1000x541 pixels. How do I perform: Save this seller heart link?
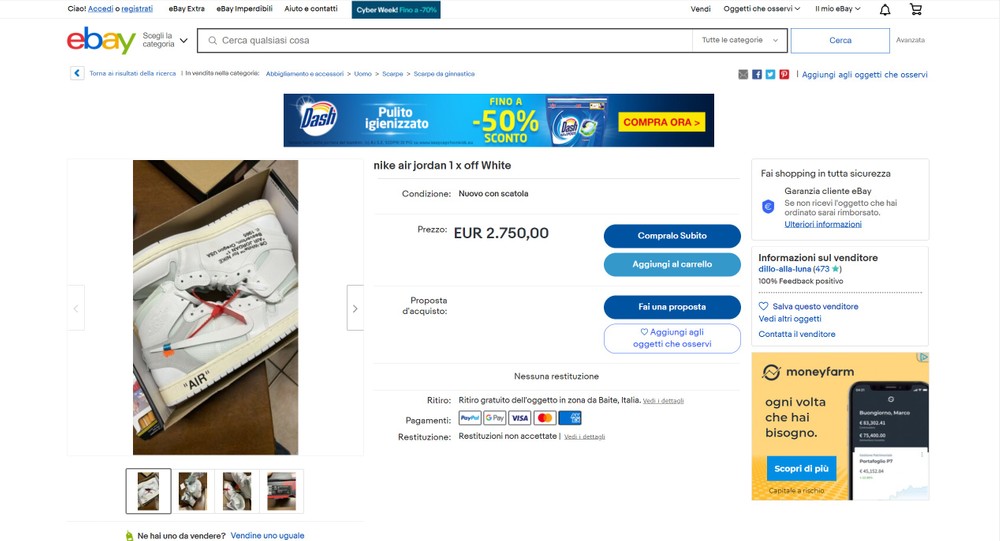tap(808, 306)
